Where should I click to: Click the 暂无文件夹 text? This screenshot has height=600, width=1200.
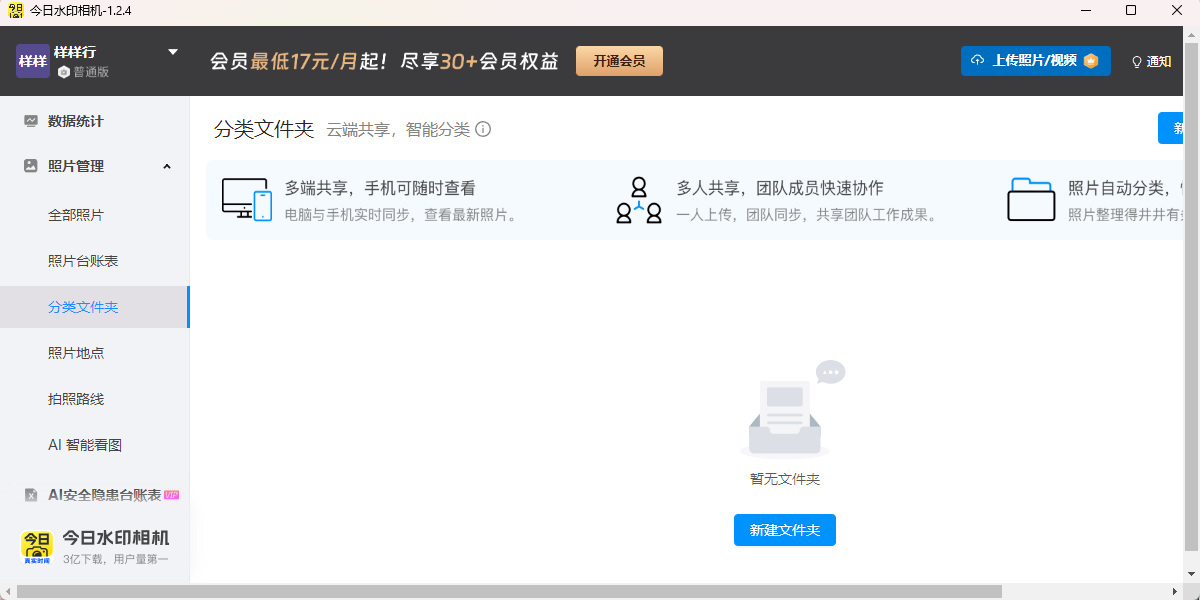tap(785, 479)
